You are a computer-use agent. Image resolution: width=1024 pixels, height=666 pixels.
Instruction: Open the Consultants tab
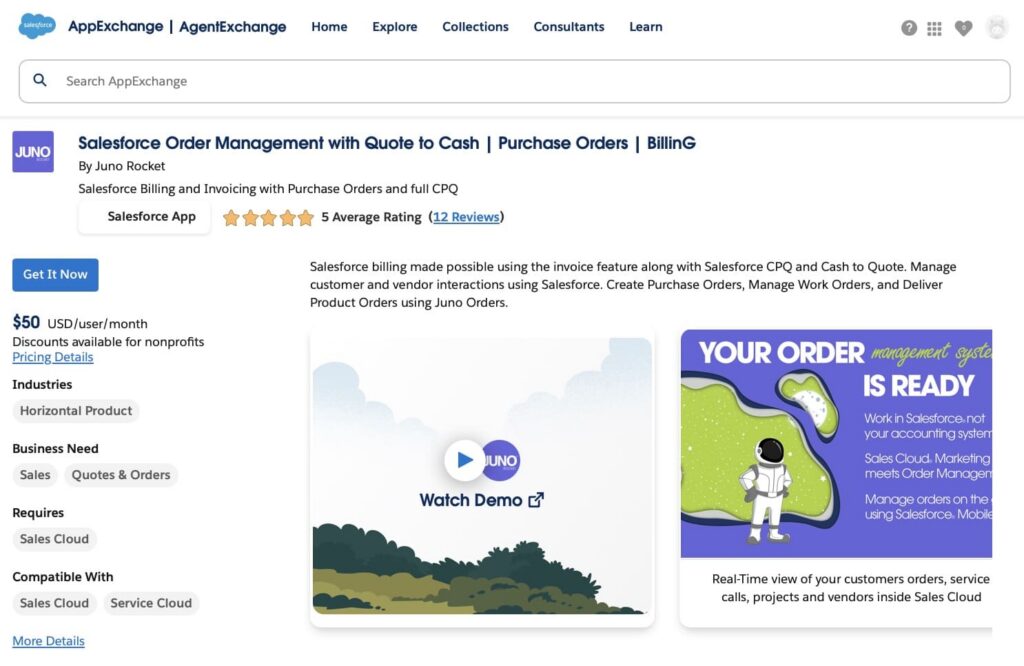click(568, 27)
